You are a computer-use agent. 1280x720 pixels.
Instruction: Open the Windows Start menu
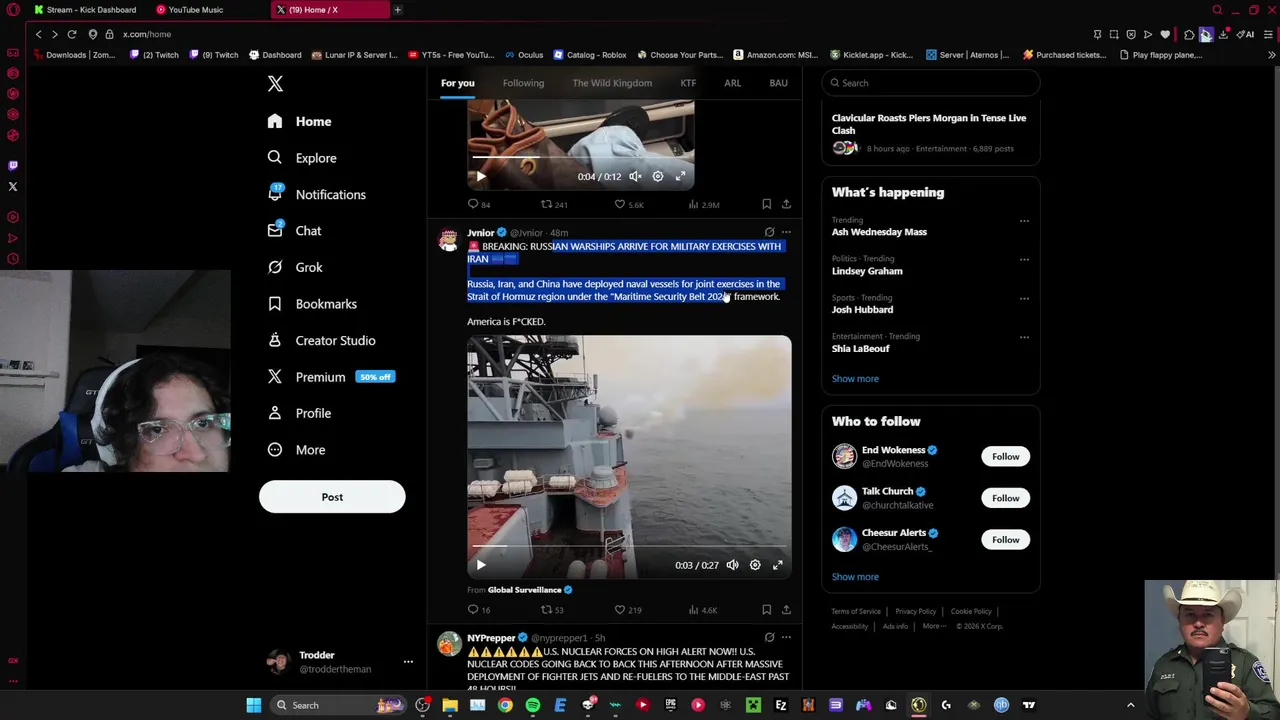(x=254, y=705)
